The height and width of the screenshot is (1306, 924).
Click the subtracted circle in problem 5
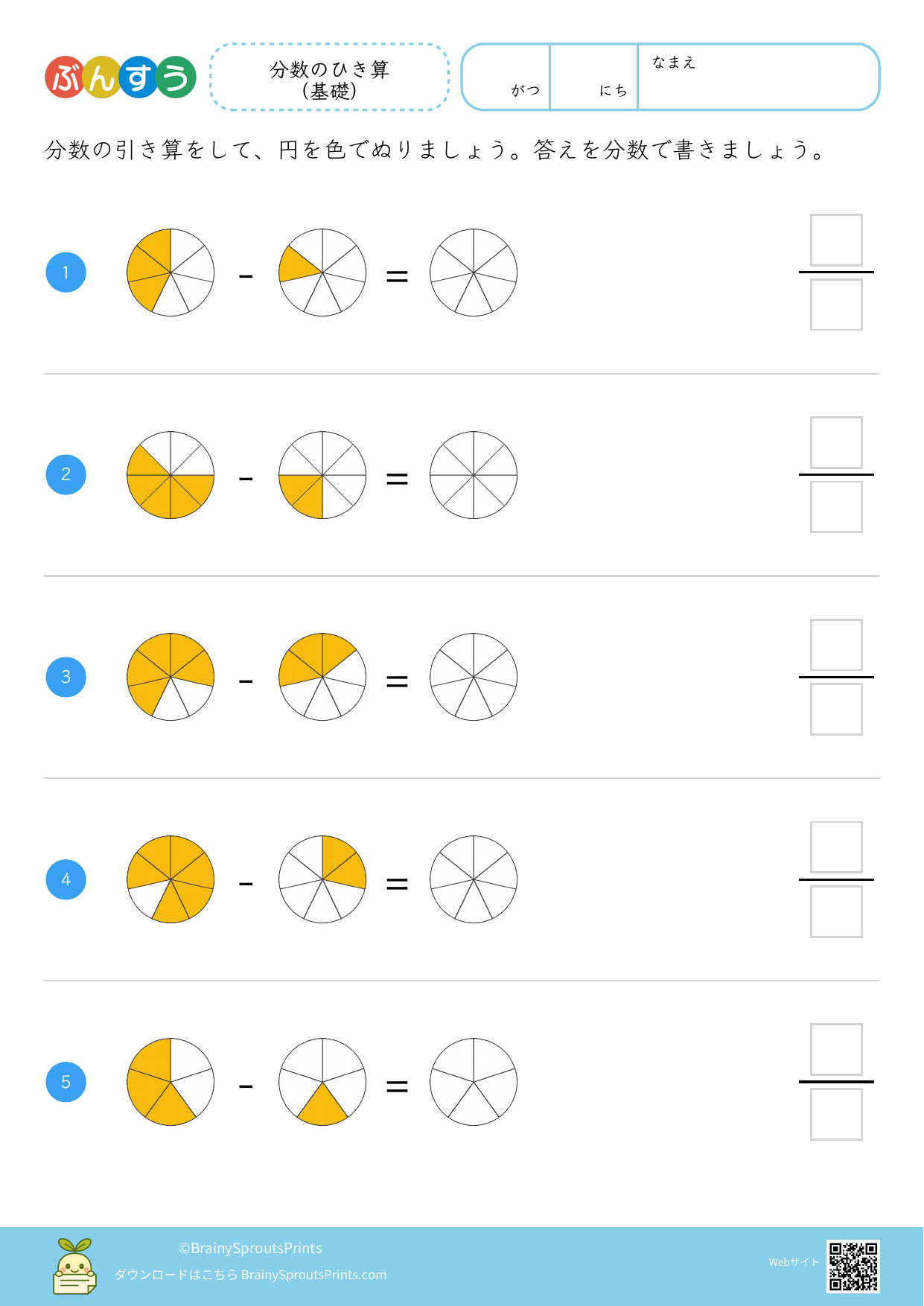pos(322,1082)
